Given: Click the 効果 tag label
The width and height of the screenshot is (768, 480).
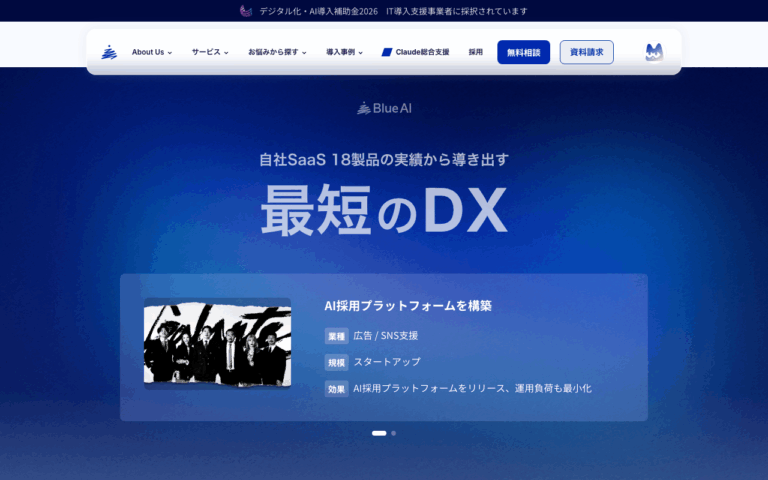Looking at the screenshot, I should (x=336, y=389).
